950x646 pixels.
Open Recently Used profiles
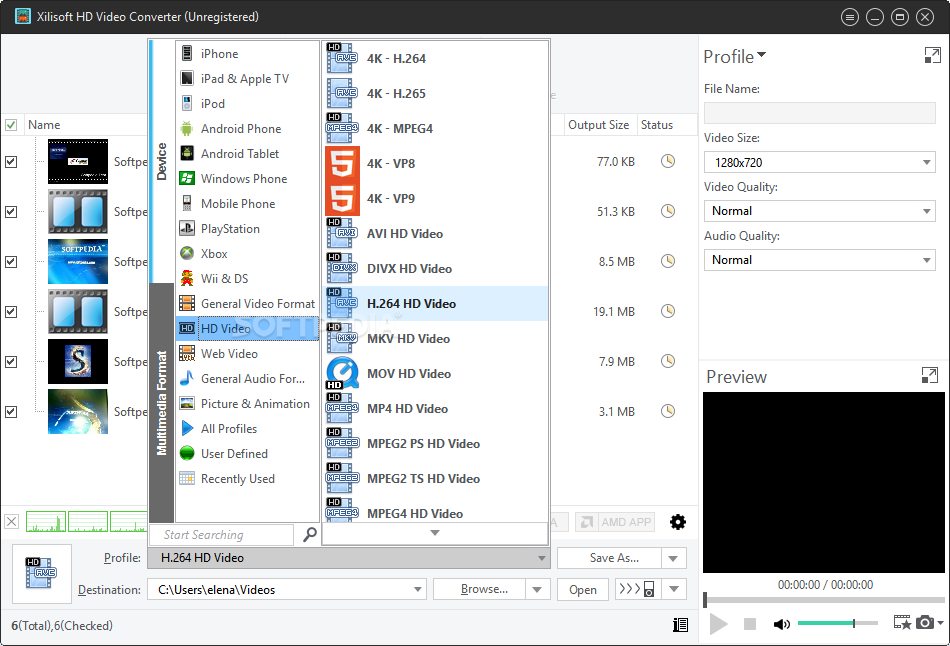(247, 479)
